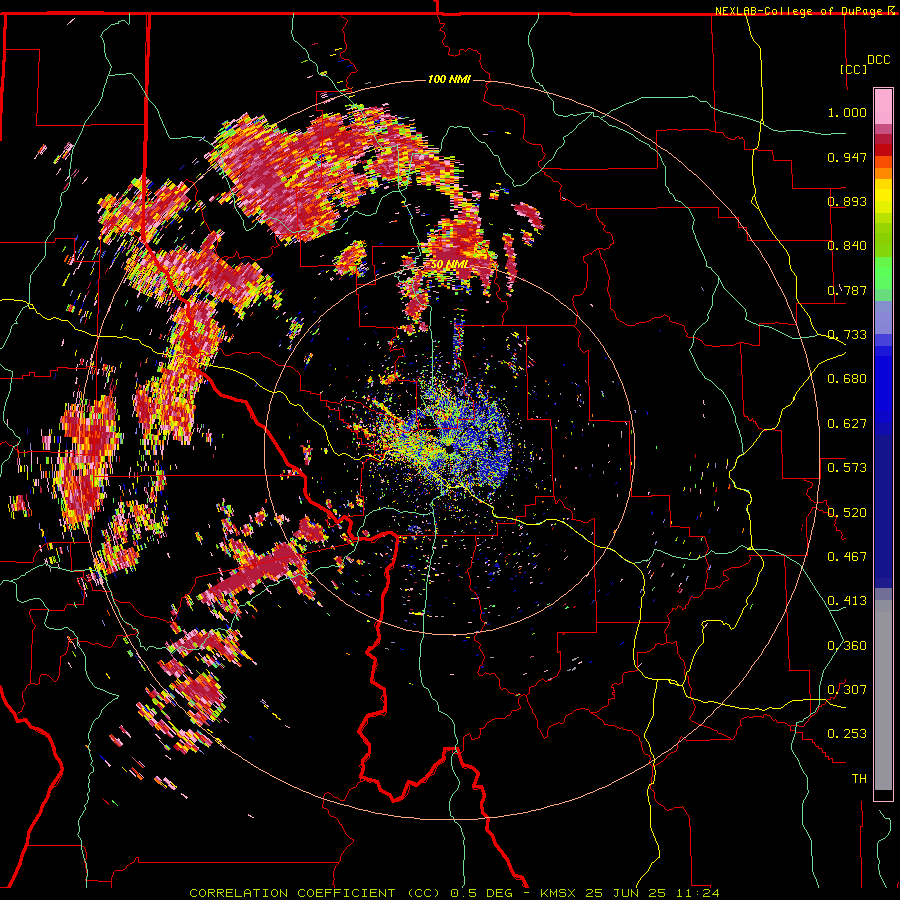Select the 0.893 value on the legend

pos(847,201)
